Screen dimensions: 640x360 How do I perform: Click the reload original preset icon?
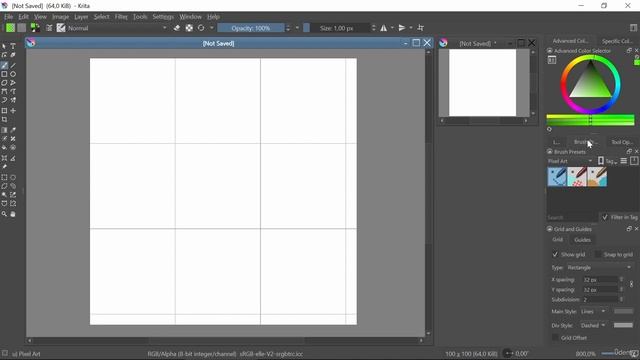(201, 28)
